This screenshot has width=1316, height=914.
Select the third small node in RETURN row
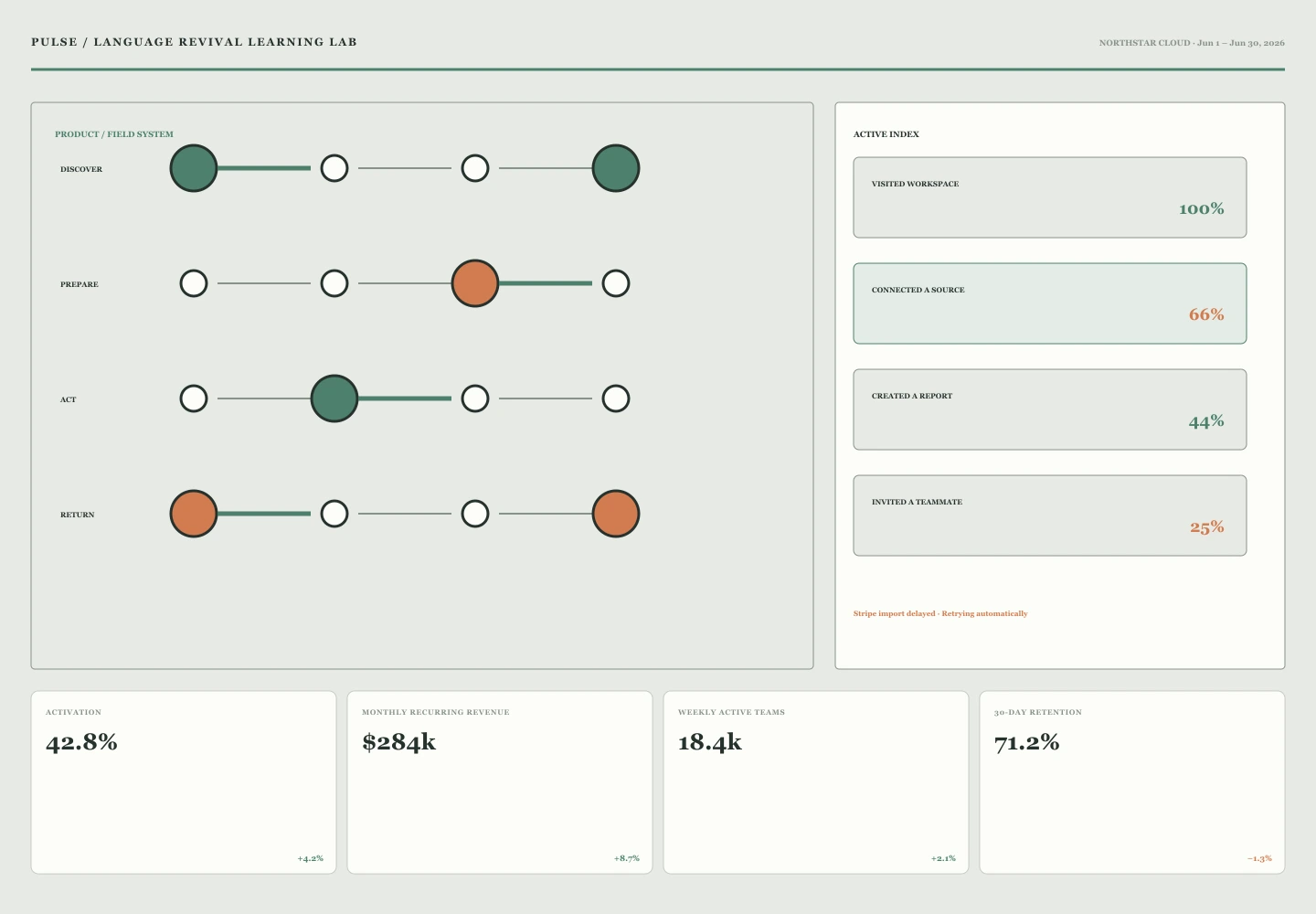click(475, 514)
